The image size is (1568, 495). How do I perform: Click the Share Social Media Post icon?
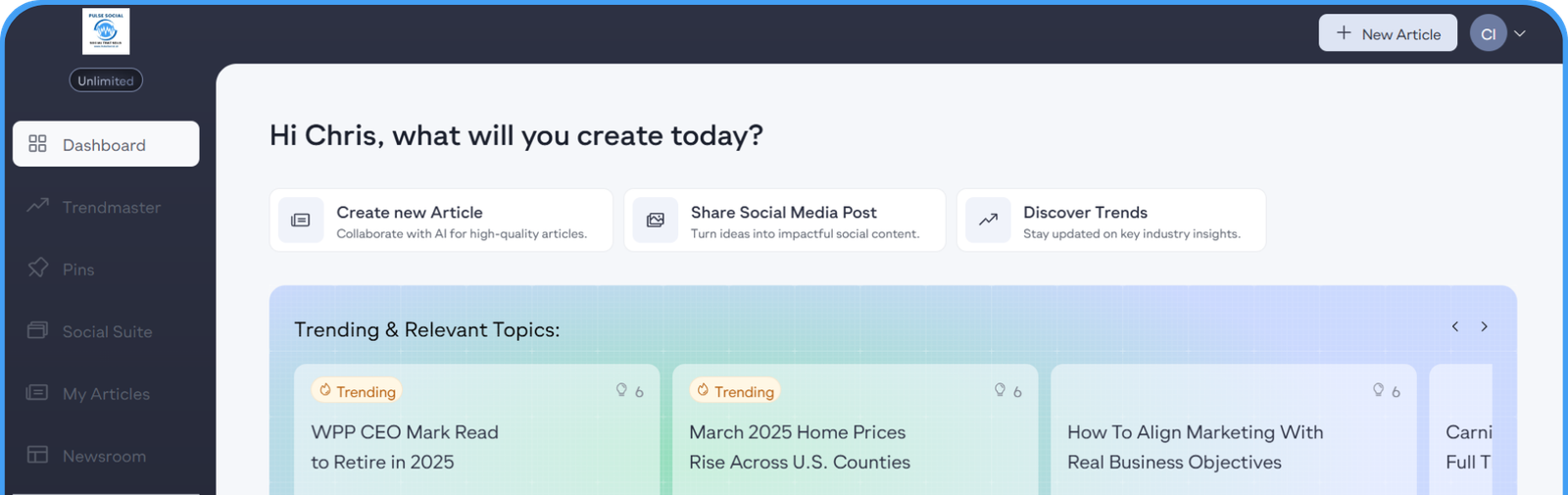[655, 221]
